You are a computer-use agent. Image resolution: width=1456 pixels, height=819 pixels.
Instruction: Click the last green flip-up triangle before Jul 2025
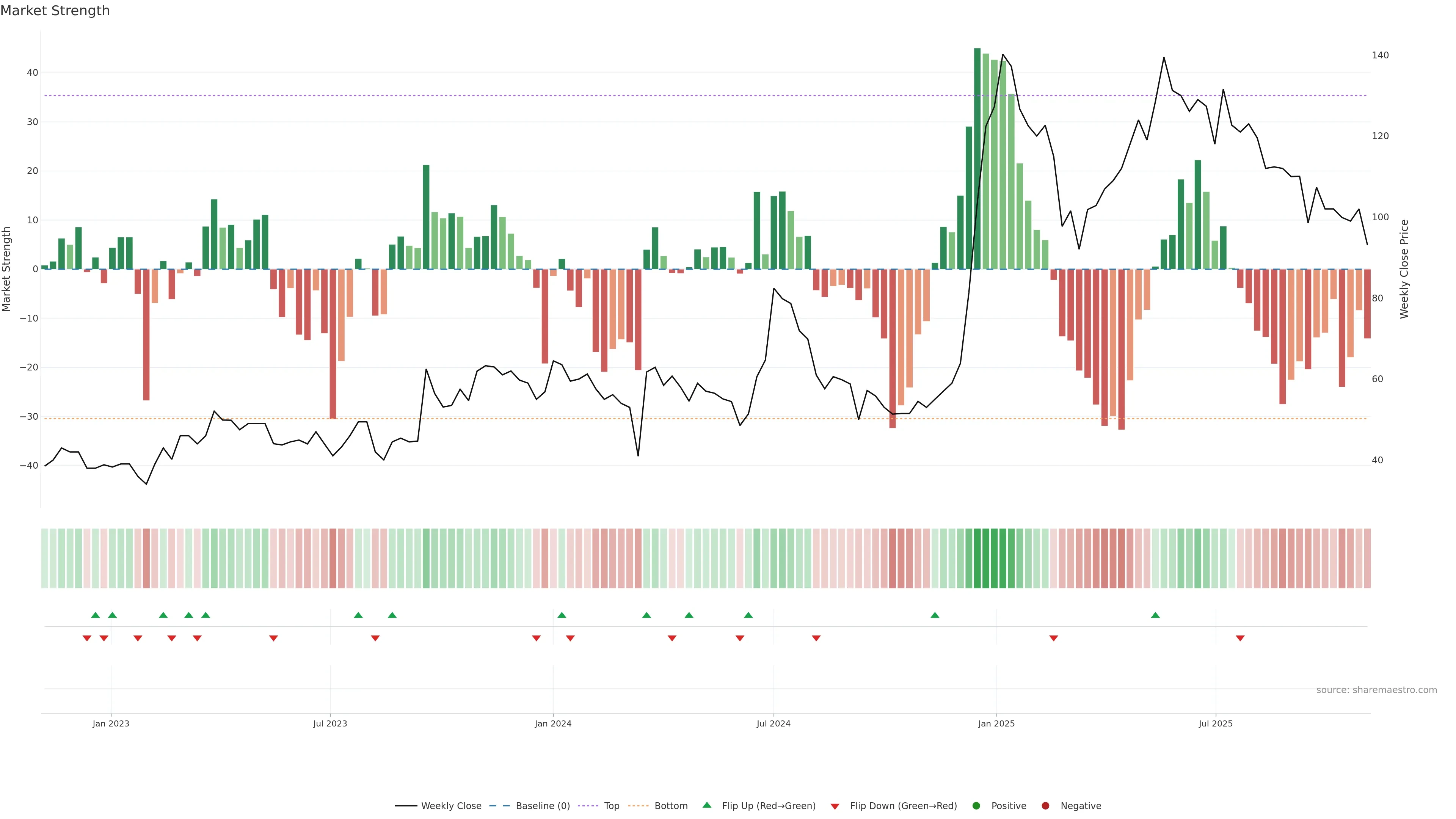pyautogui.click(x=1155, y=615)
